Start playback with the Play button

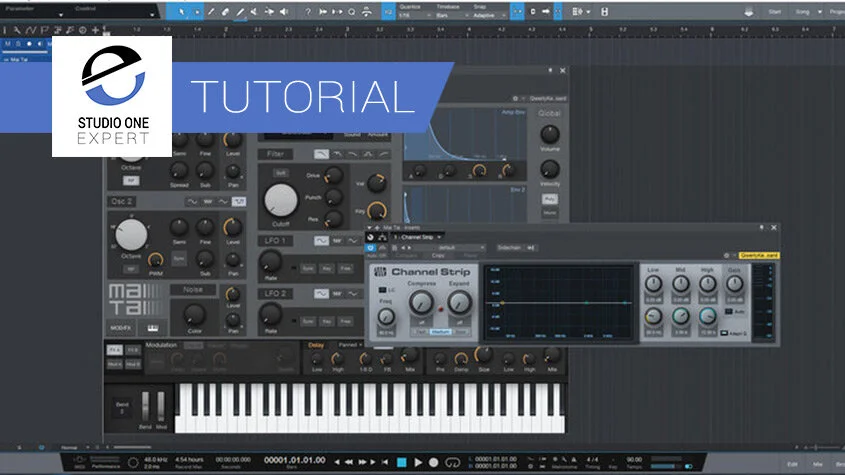point(418,463)
